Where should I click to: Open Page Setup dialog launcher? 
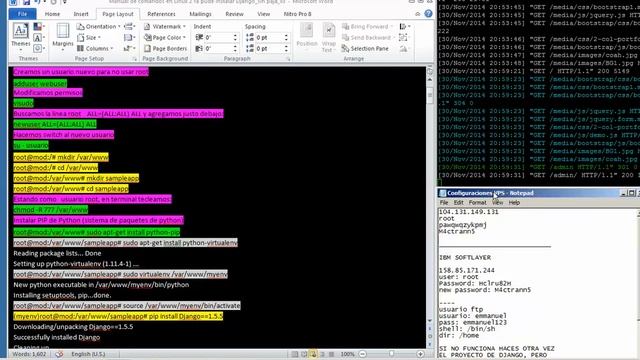[134, 59]
